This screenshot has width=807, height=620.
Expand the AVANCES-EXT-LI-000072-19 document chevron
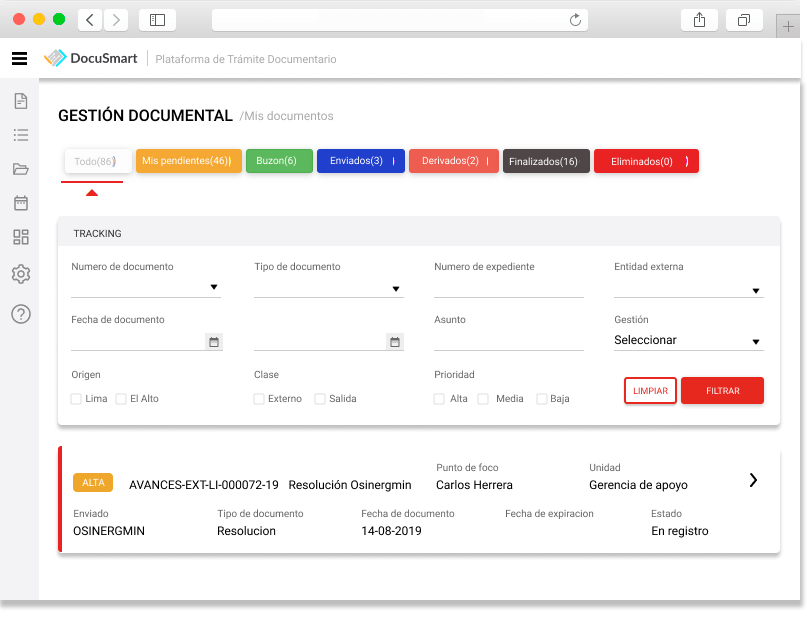753,480
